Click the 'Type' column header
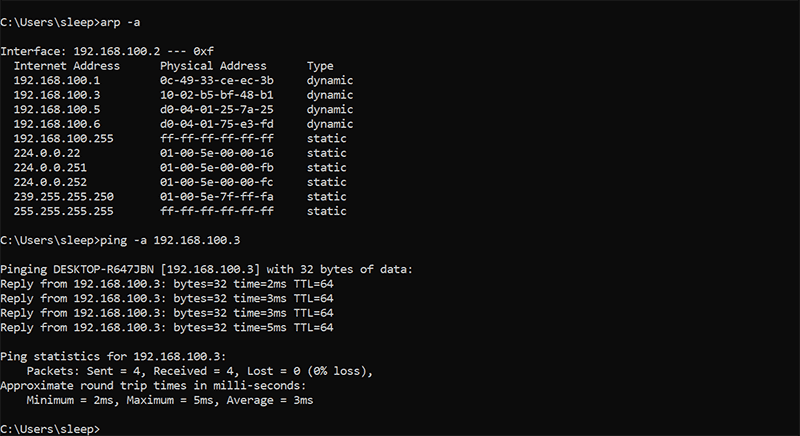The height and width of the screenshot is (436, 800). point(320,65)
